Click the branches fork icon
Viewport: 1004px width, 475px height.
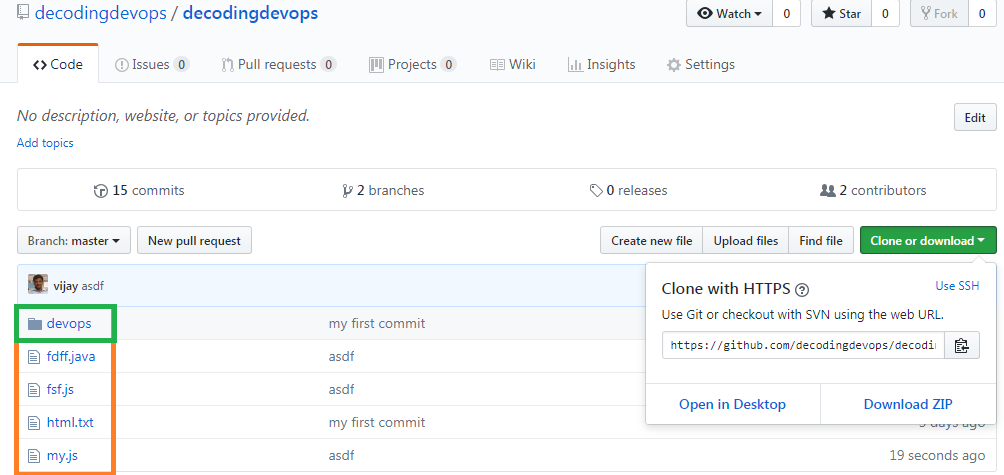(348, 191)
